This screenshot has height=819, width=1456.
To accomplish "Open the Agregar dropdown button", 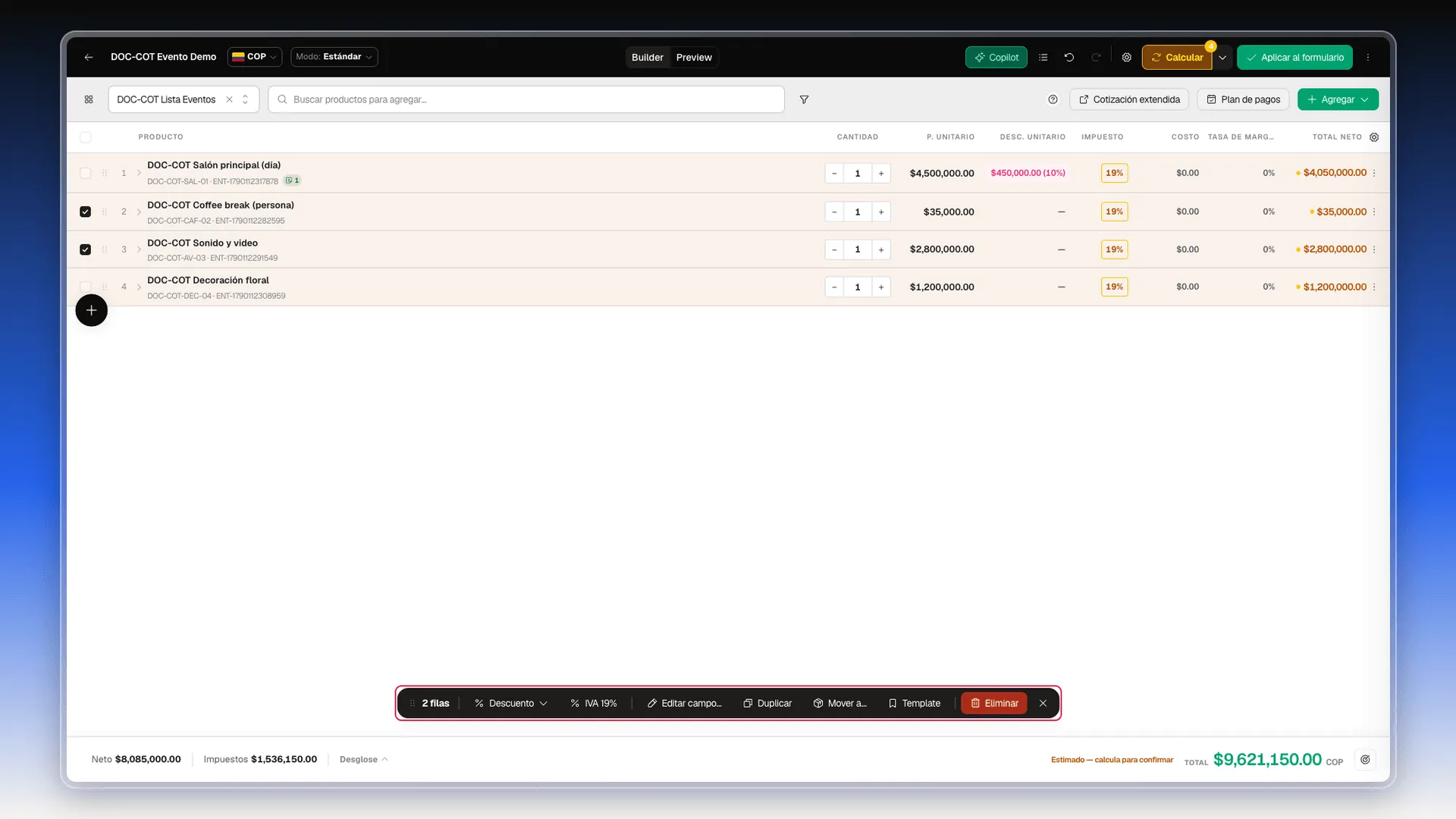I will point(1338,99).
